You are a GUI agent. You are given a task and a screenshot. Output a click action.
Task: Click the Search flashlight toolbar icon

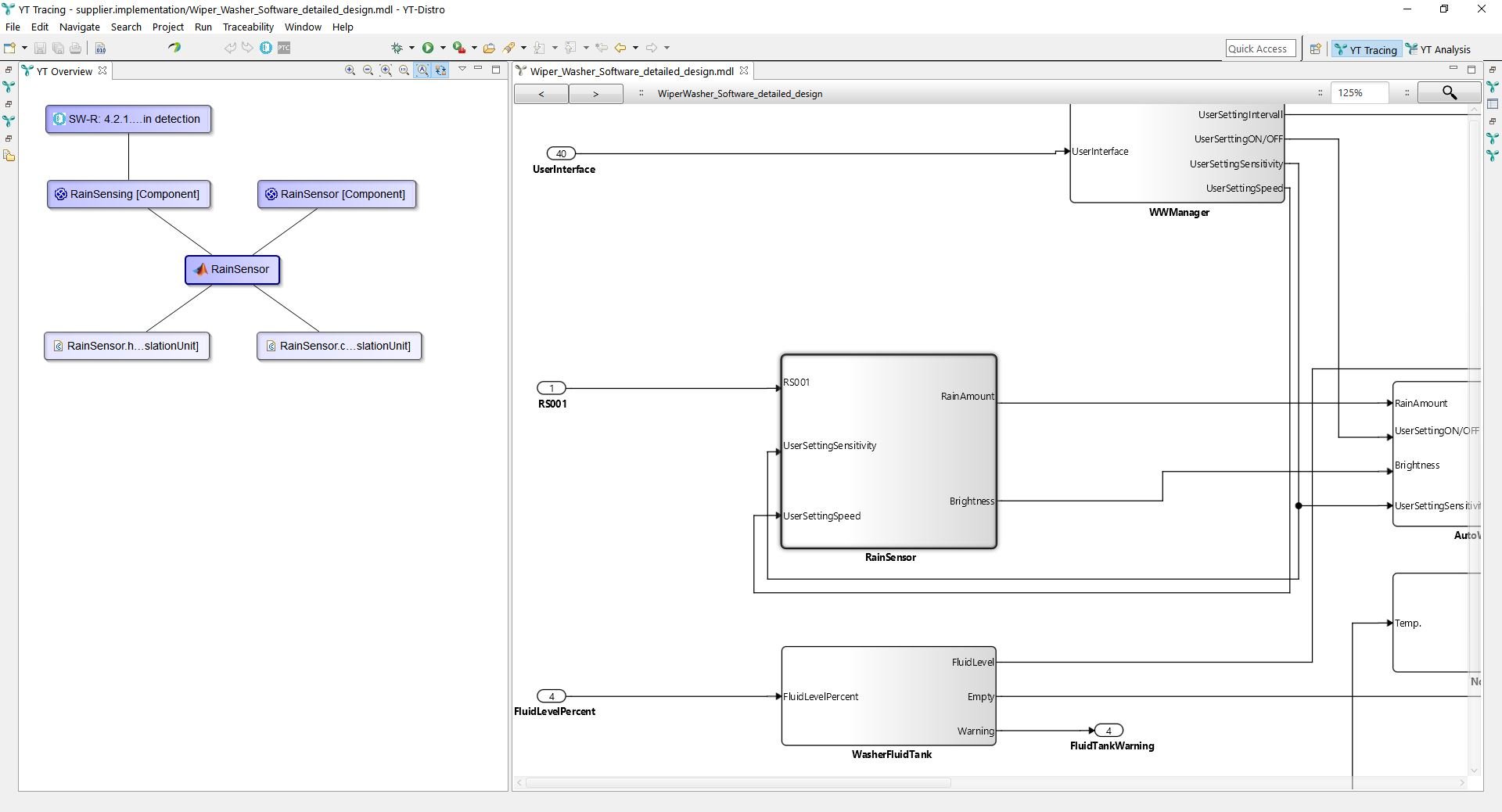coord(509,48)
